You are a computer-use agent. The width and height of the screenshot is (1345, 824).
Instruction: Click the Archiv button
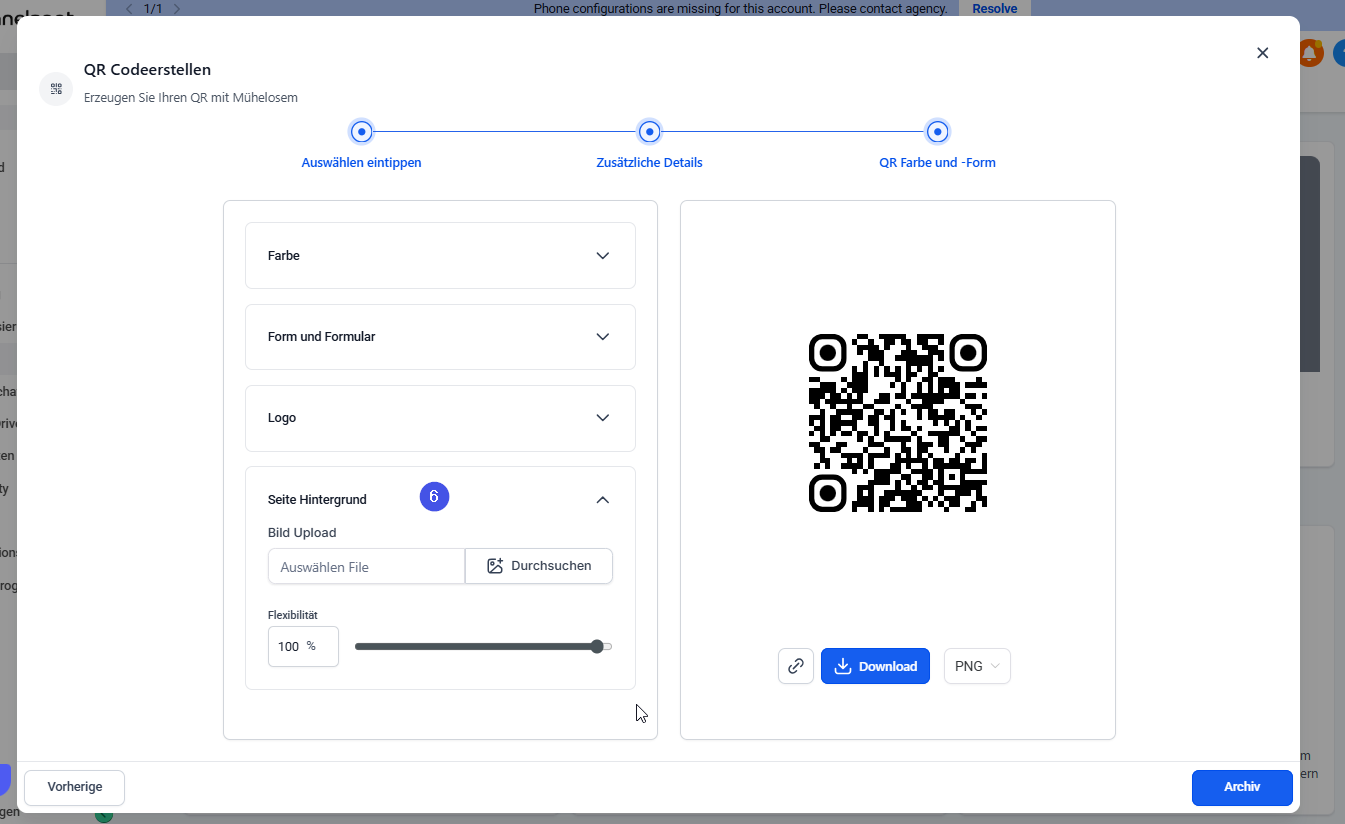point(1242,787)
